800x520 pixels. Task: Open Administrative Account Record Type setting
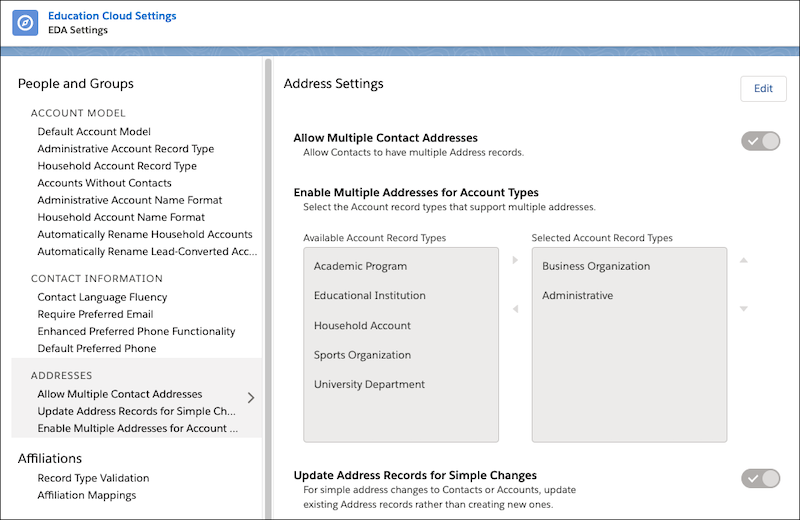[126, 149]
